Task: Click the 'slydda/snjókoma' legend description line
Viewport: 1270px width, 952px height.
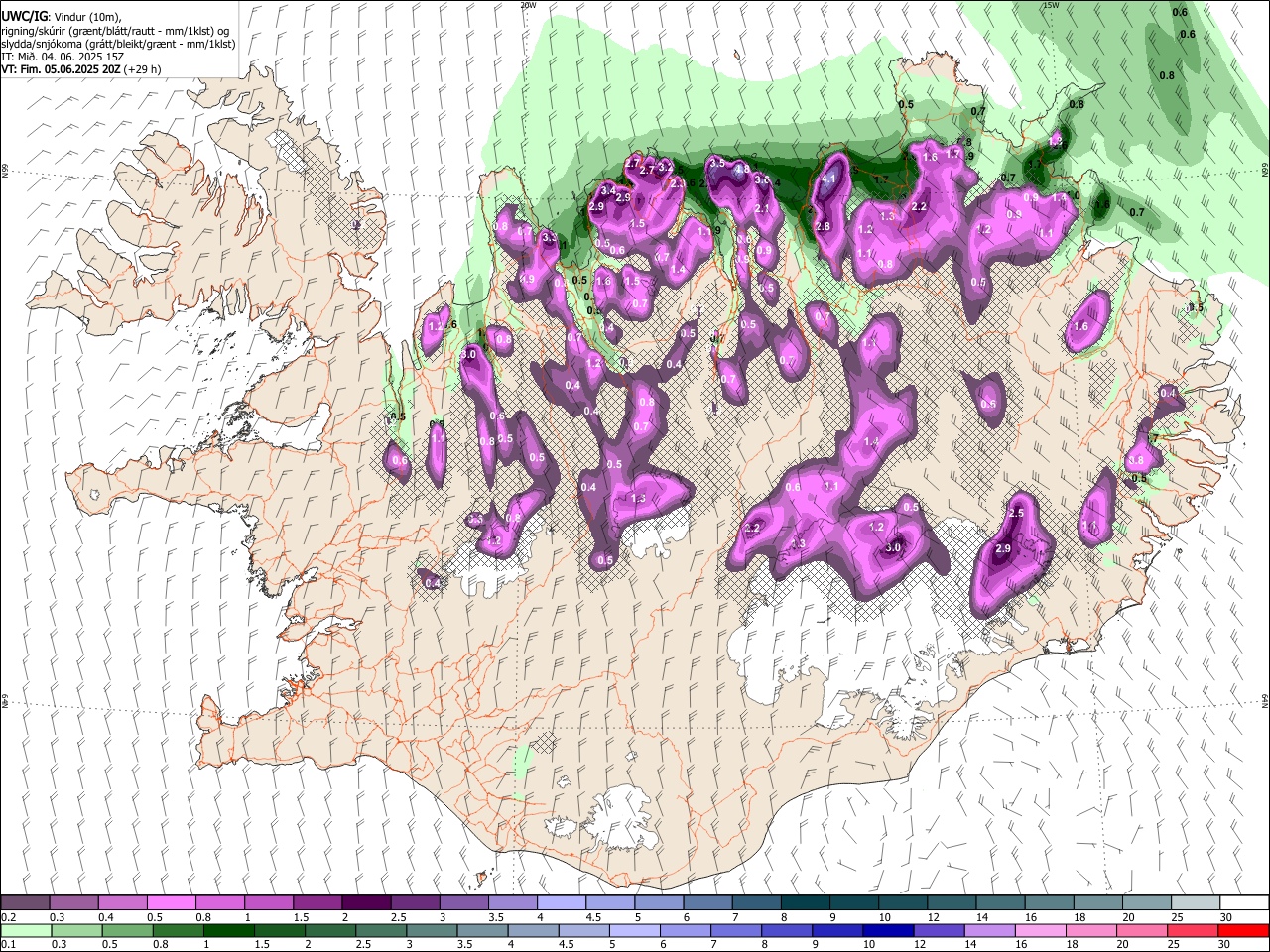Action: pyautogui.click(x=118, y=44)
